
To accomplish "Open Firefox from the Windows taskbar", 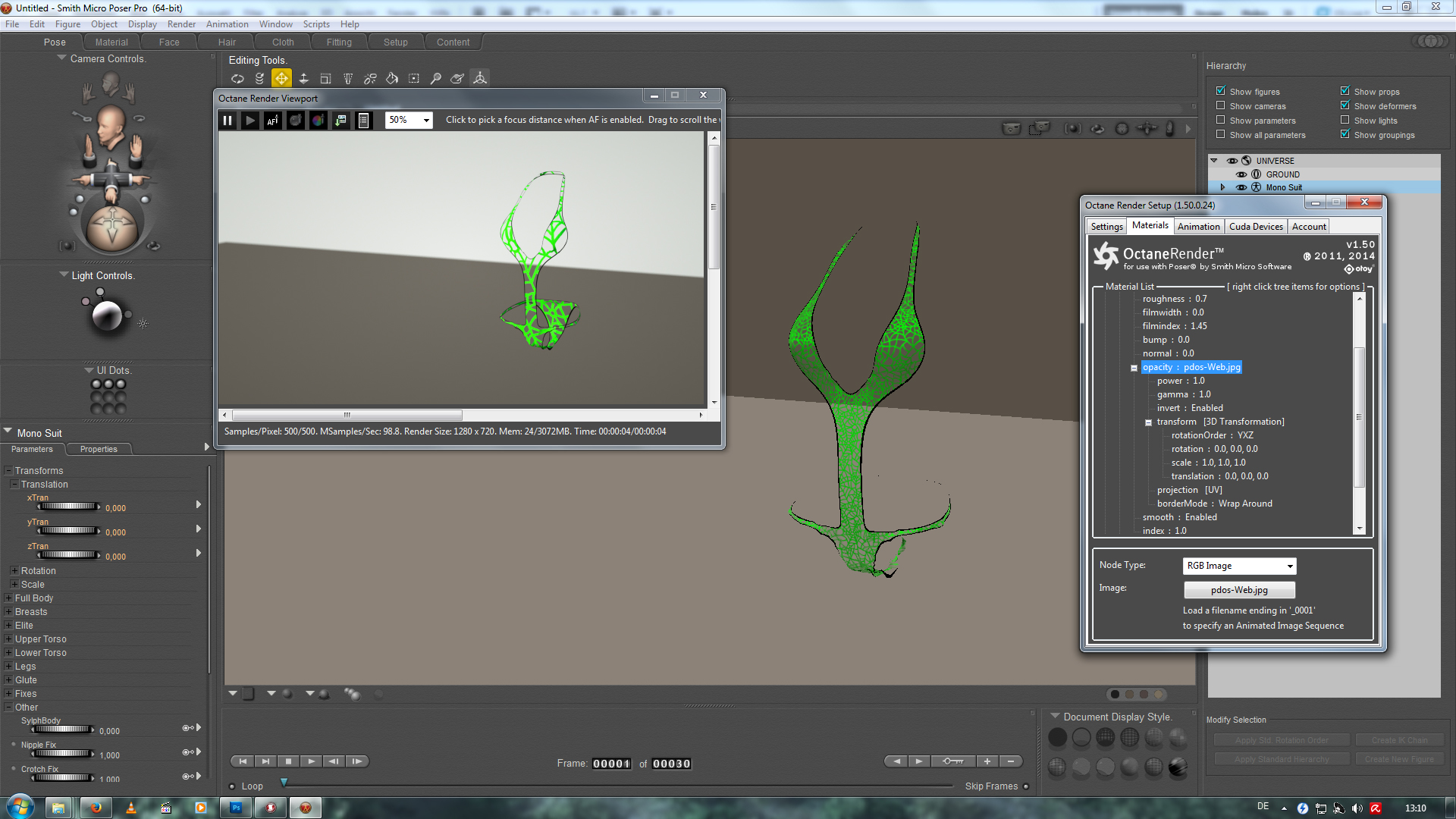I will 96,808.
